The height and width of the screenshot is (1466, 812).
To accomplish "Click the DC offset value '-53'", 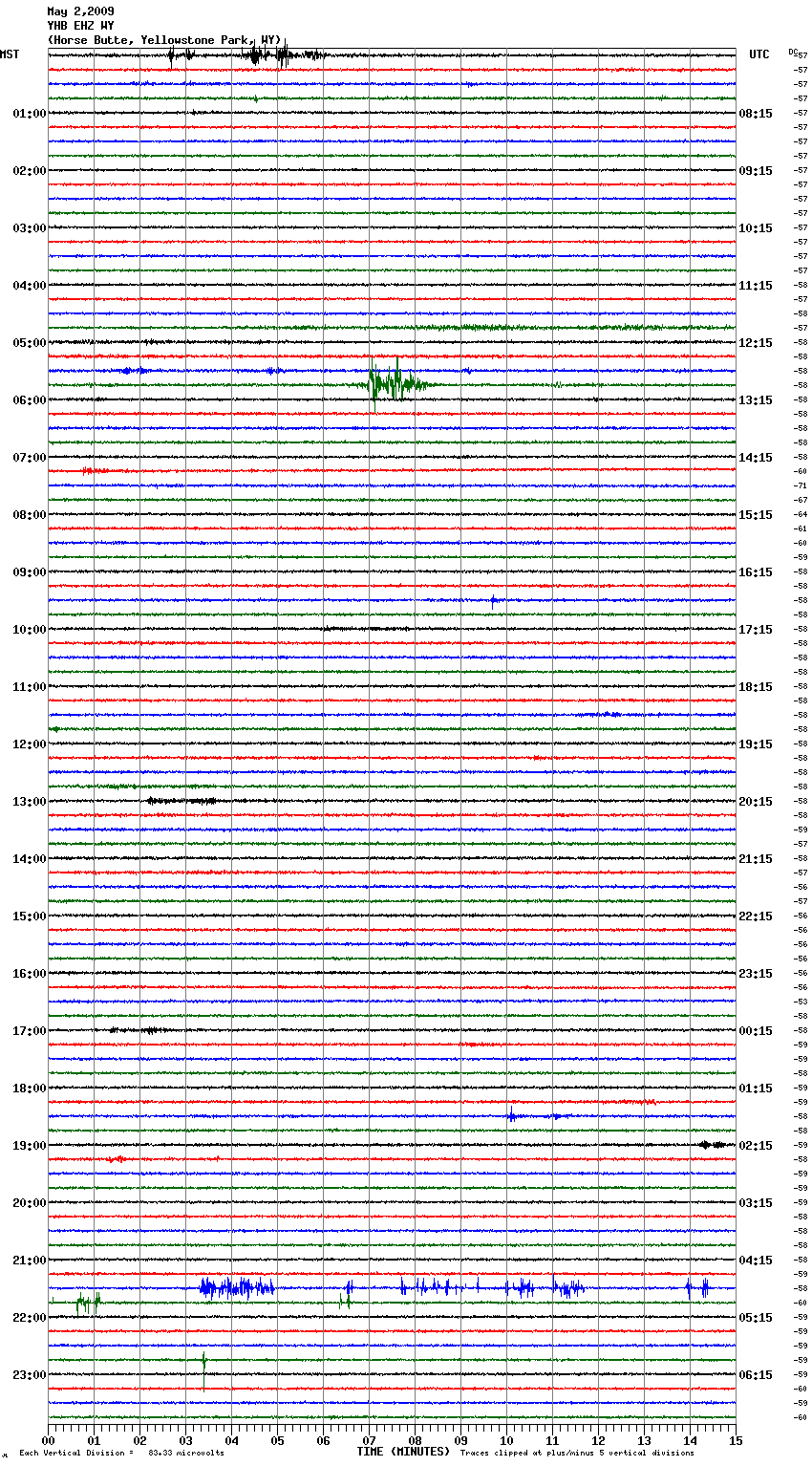I will 801,1002.
